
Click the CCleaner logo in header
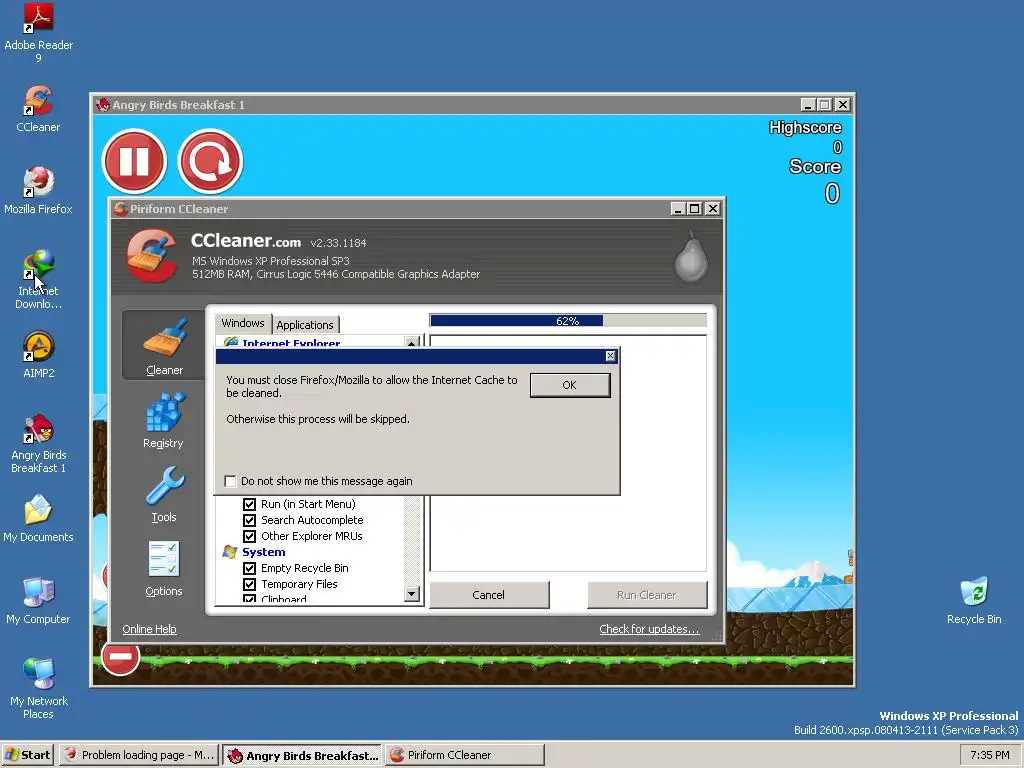tap(152, 255)
